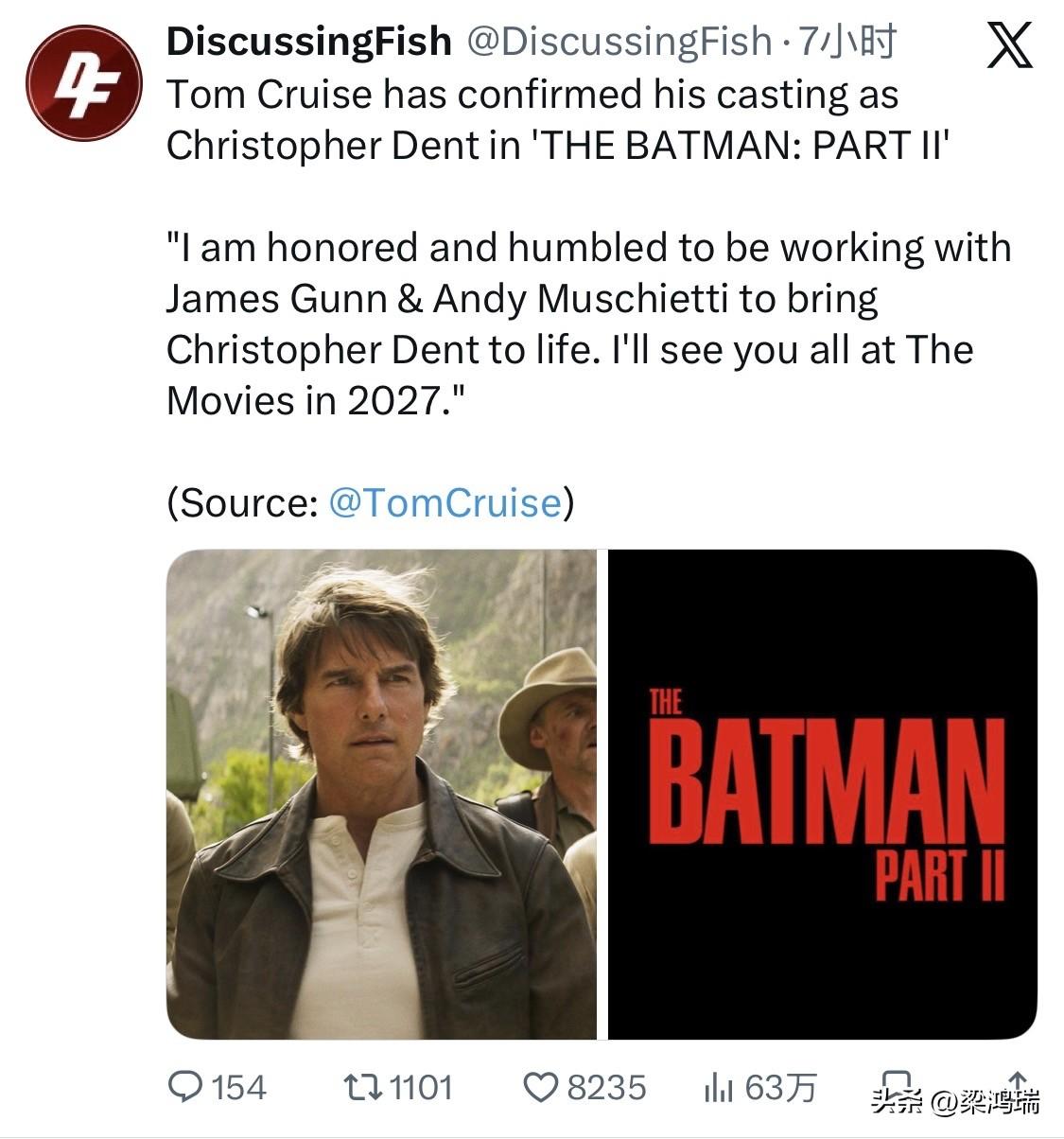
Task: Click the @TomCruise source mention
Action: pos(445,502)
